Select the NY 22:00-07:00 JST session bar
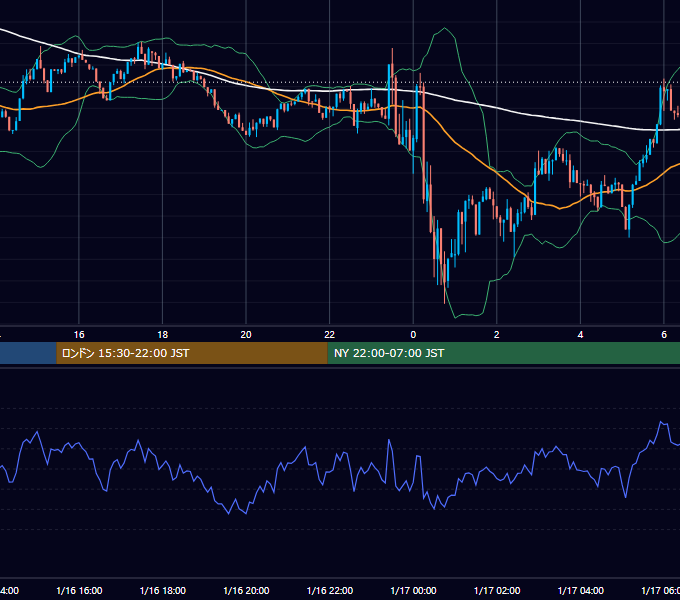 pos(503,353)
